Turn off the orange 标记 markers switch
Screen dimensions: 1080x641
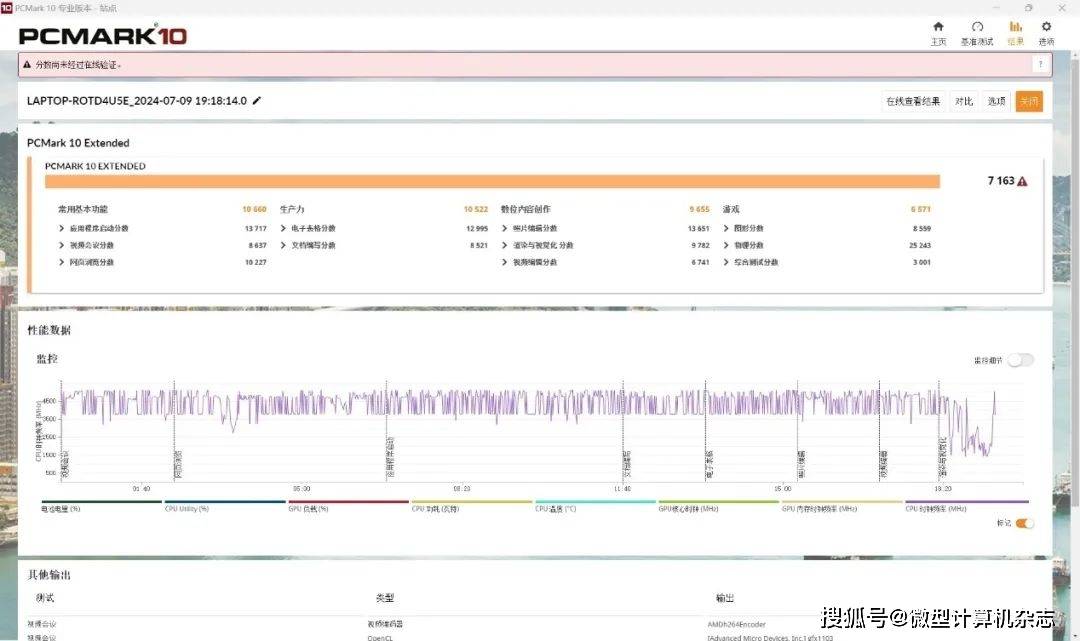pyautogui.click(x=1025, y=523)
